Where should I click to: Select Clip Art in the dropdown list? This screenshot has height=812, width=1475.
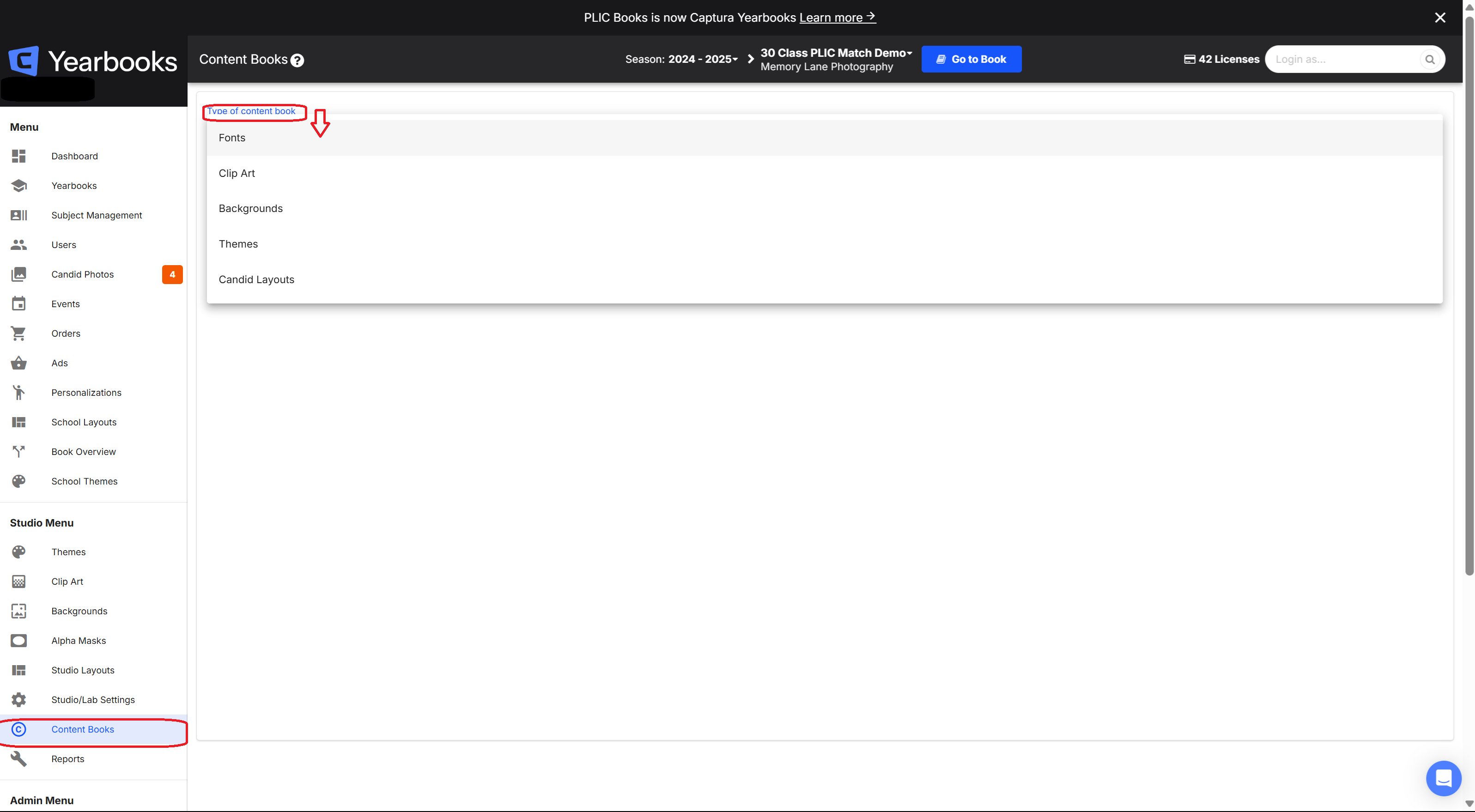click(x=825, y=173)
